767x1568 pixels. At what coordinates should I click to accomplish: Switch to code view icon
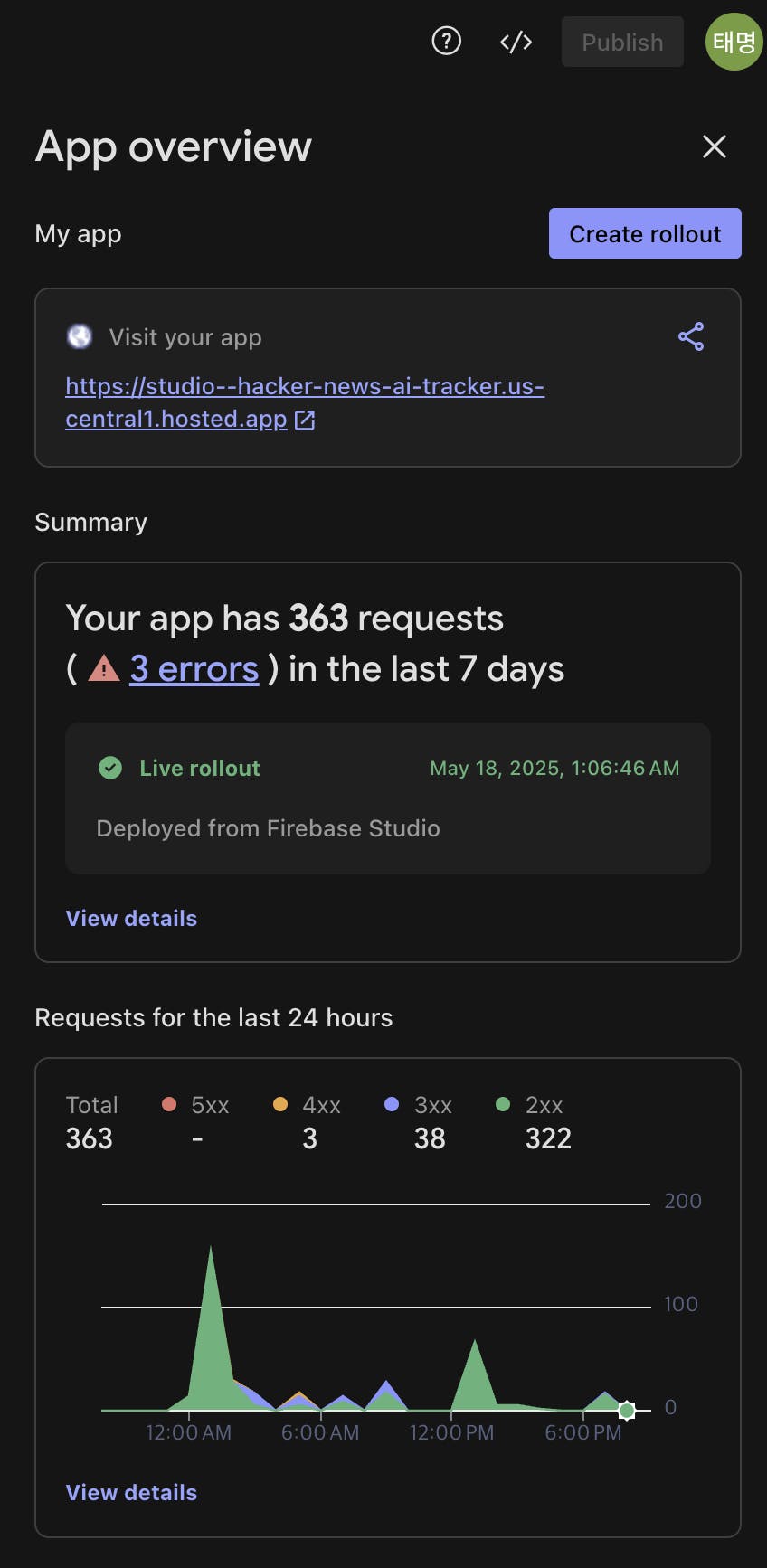(x=516, y=42)
